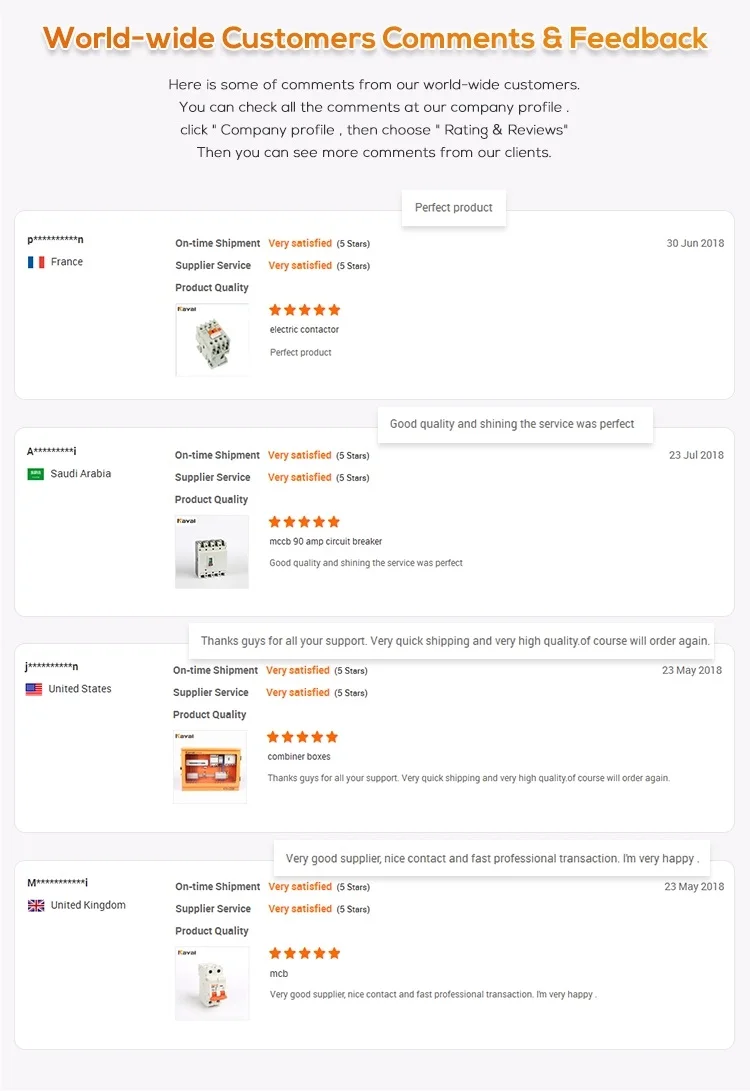Click the "Good quality and shining" comment bubble
Viewport: 750px width, 1091px height.
click(x=512, y=424)
